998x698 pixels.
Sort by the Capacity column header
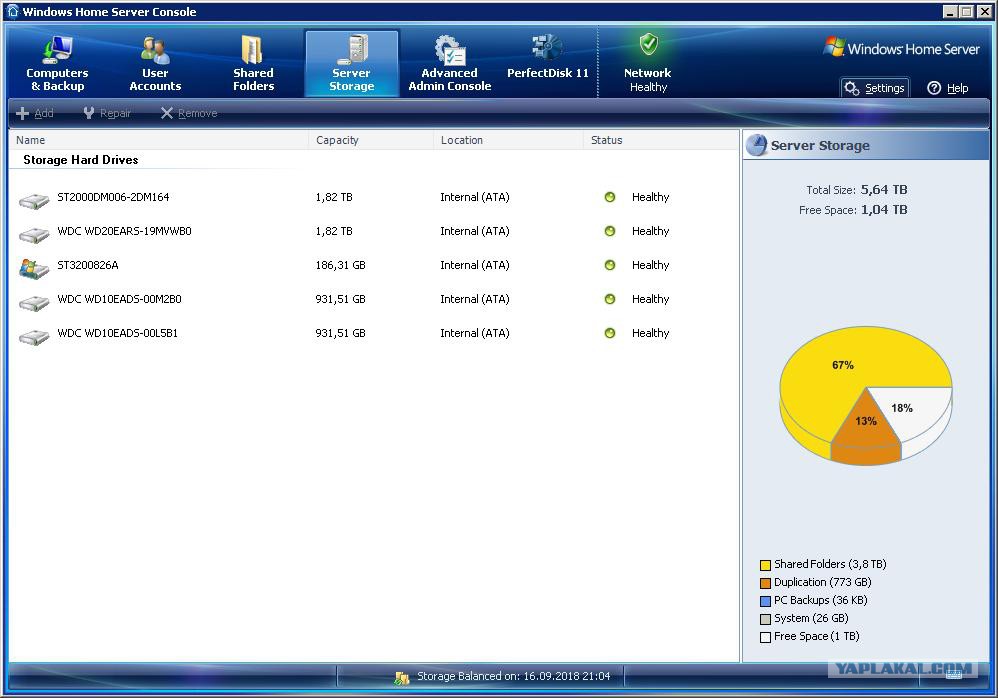coord(370,140)
